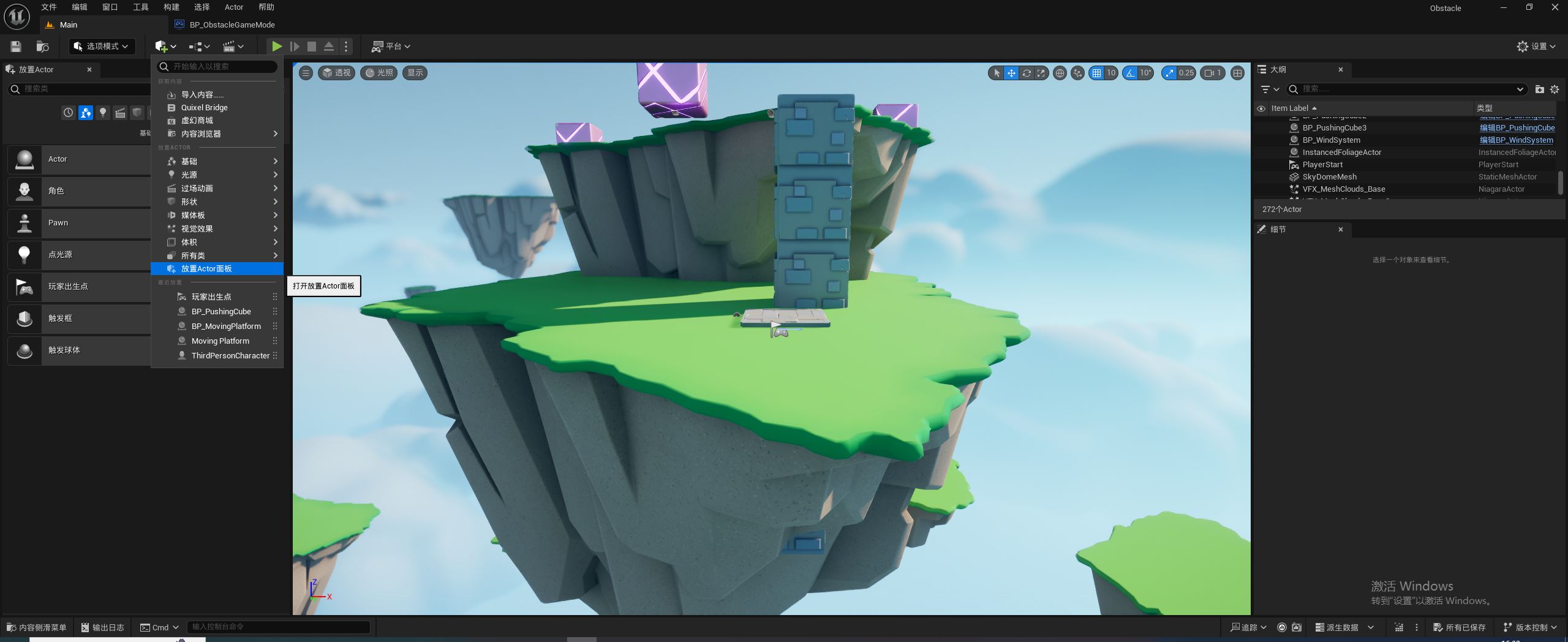Choose BP_MovingPlatform from the recent list
Image resolution: width=1568 pixels, height=642 pixels.
(x=217, y=327)
